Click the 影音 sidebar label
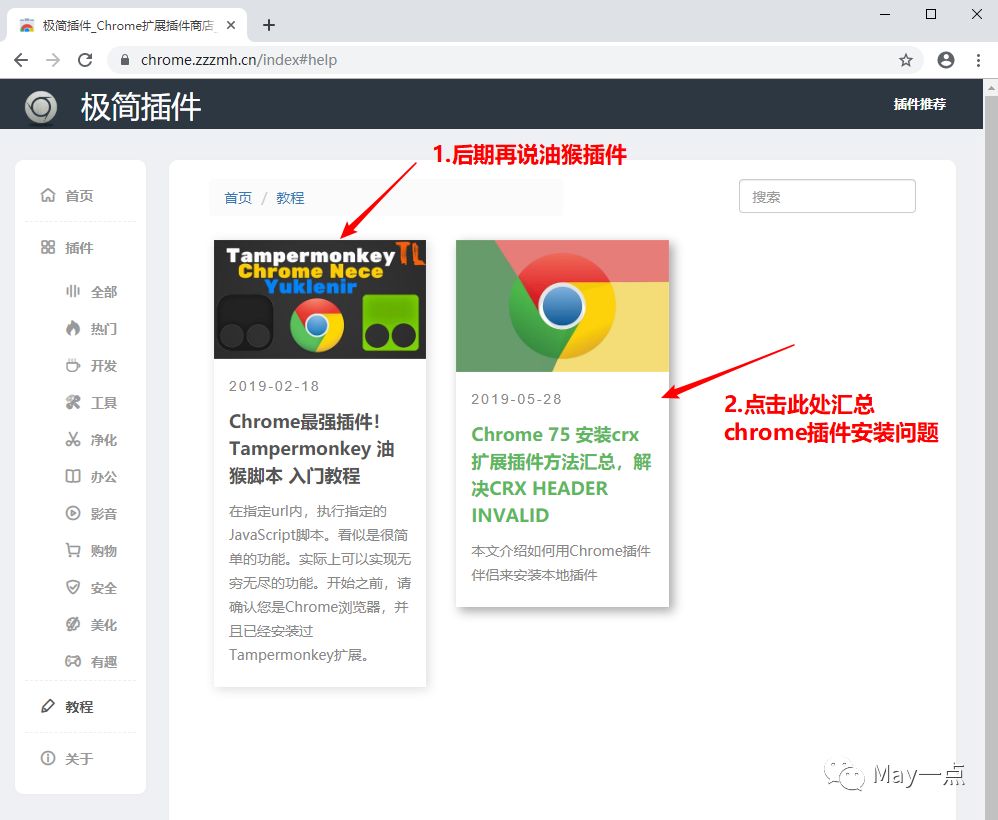Image resolution: width=998 pixels, height=820 pixels. pos(104,514)
